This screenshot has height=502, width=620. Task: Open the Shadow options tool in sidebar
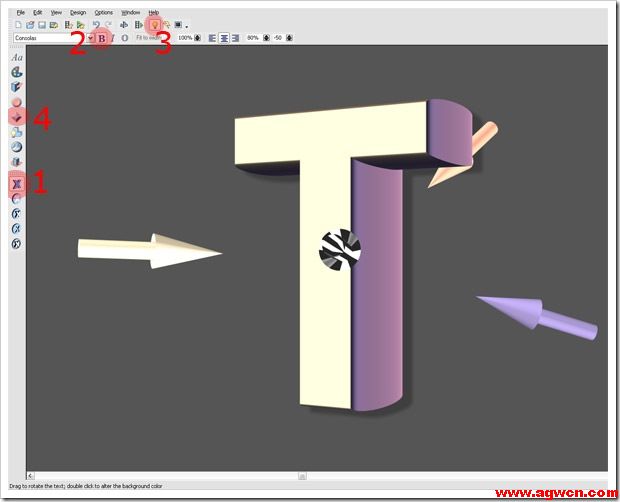click(17, 161)
